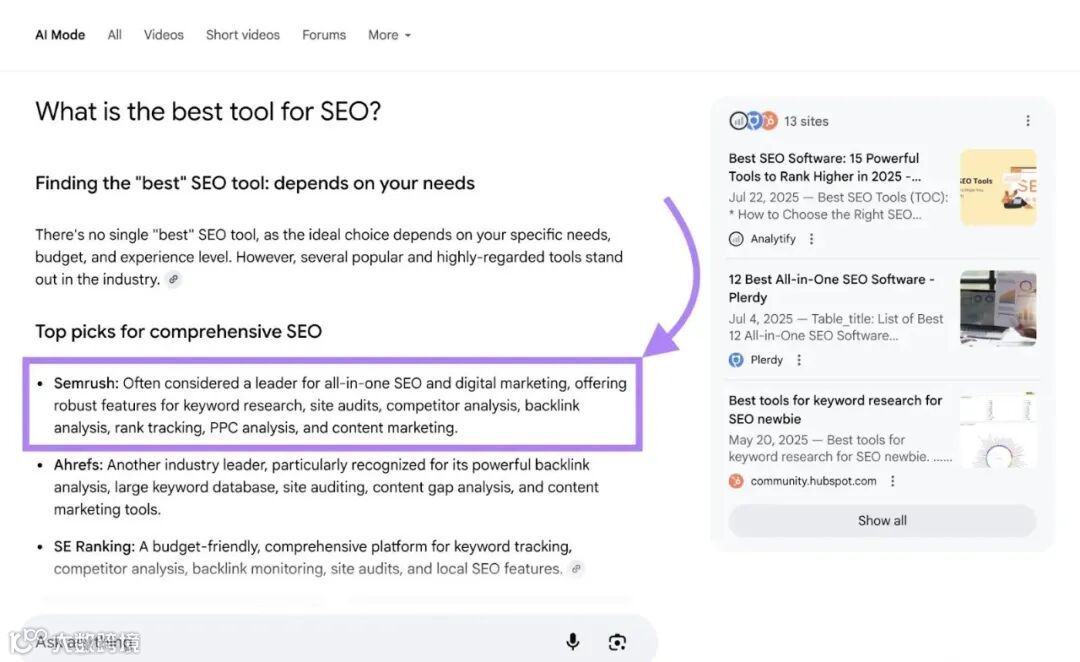Viewport: 1080px width, 662px height.
Task: Click the Analytify favicon icon
Action: [x=736, y=239]
